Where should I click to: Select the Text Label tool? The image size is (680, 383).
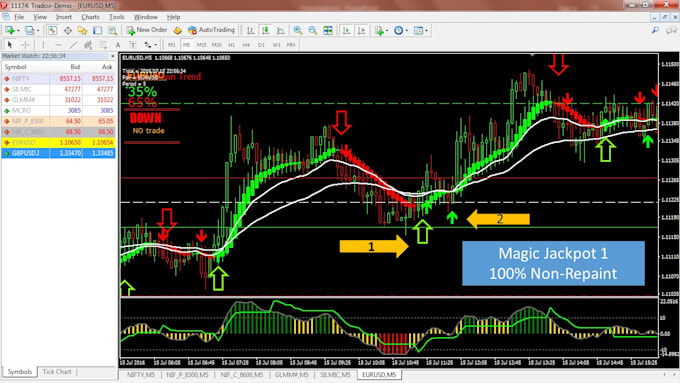pyautogui.click(x=133, y=45)
